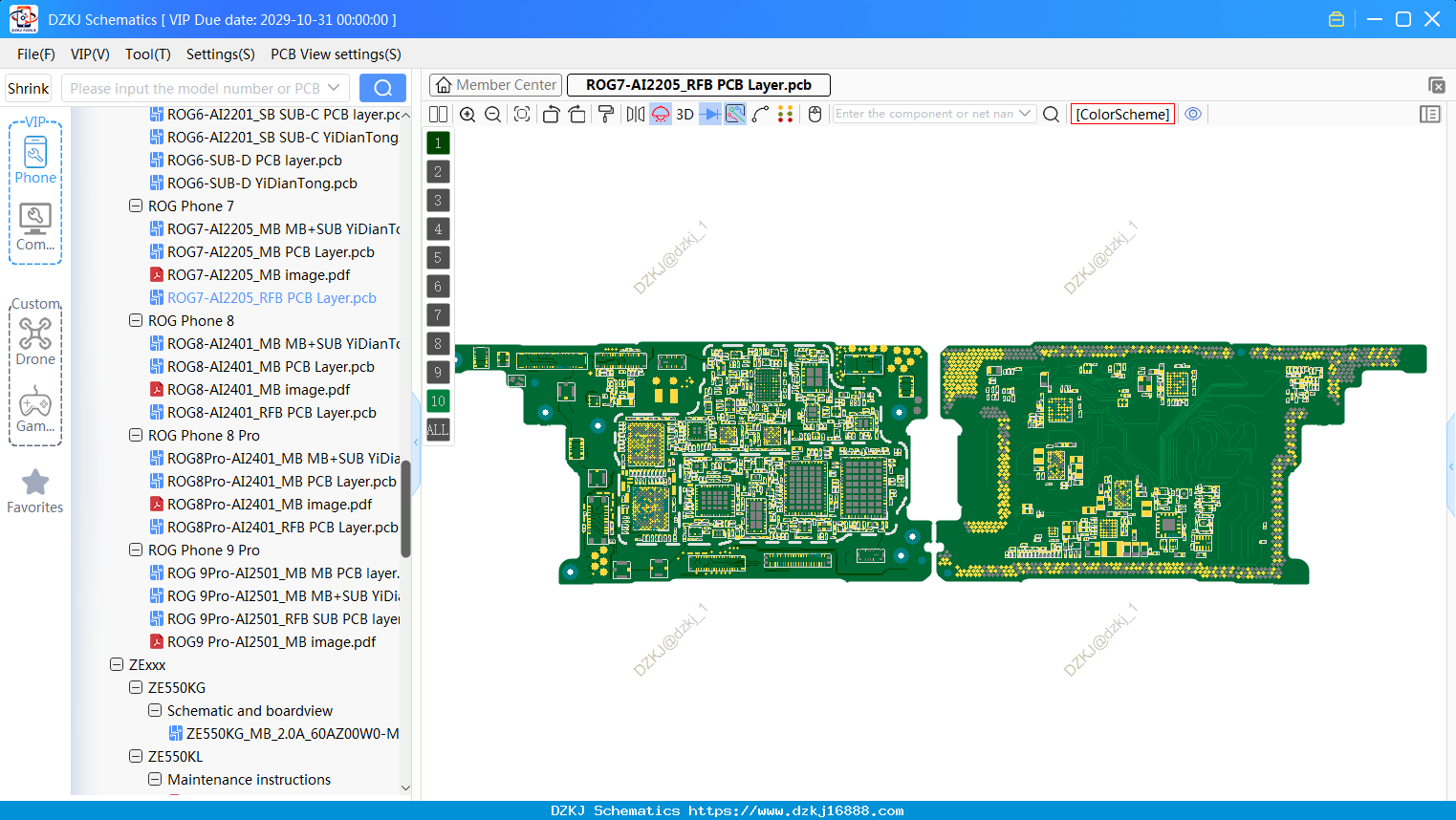Click the file tree vertical scrollbar

pyautogui.click(x=405, y=508)
